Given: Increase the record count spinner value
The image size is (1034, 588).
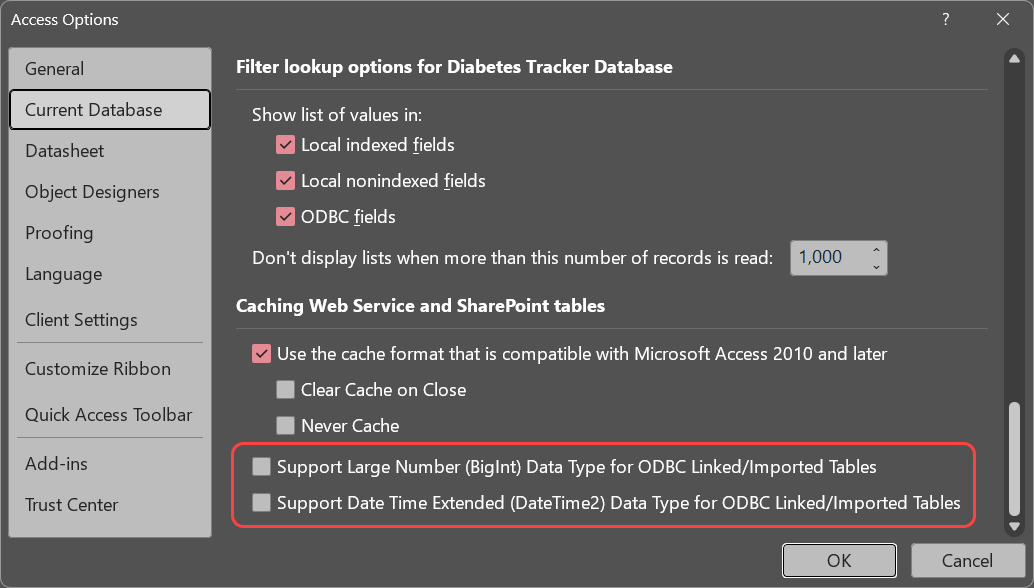Looking at the screenshot, I should click(x=876, y=250).
